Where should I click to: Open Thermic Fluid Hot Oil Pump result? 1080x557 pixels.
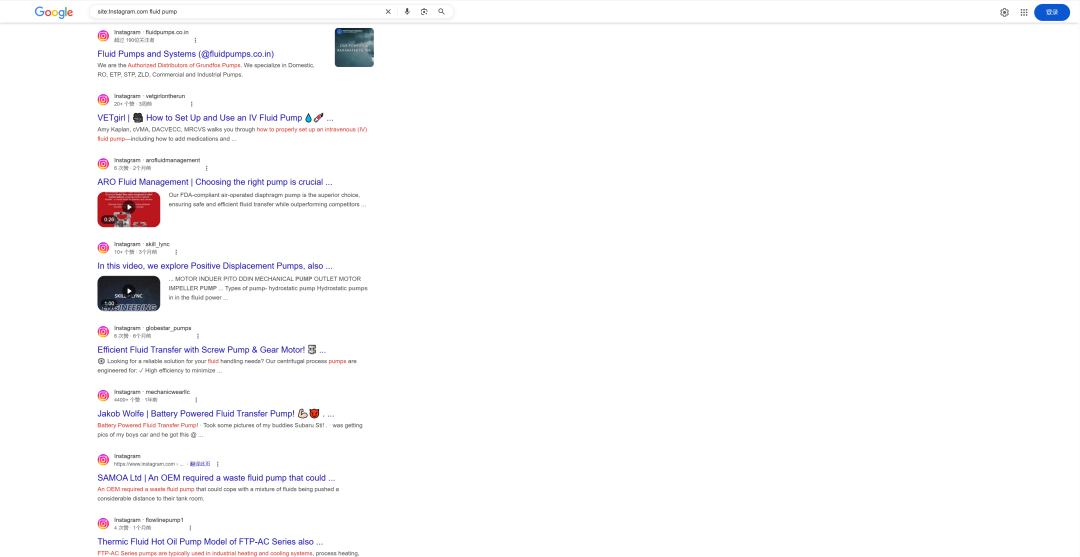210,542
